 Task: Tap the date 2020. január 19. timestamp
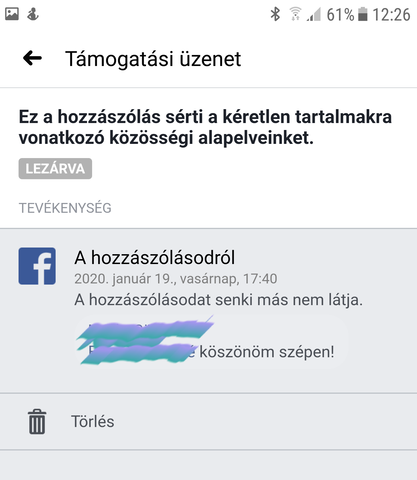click(x=176, y=279)
